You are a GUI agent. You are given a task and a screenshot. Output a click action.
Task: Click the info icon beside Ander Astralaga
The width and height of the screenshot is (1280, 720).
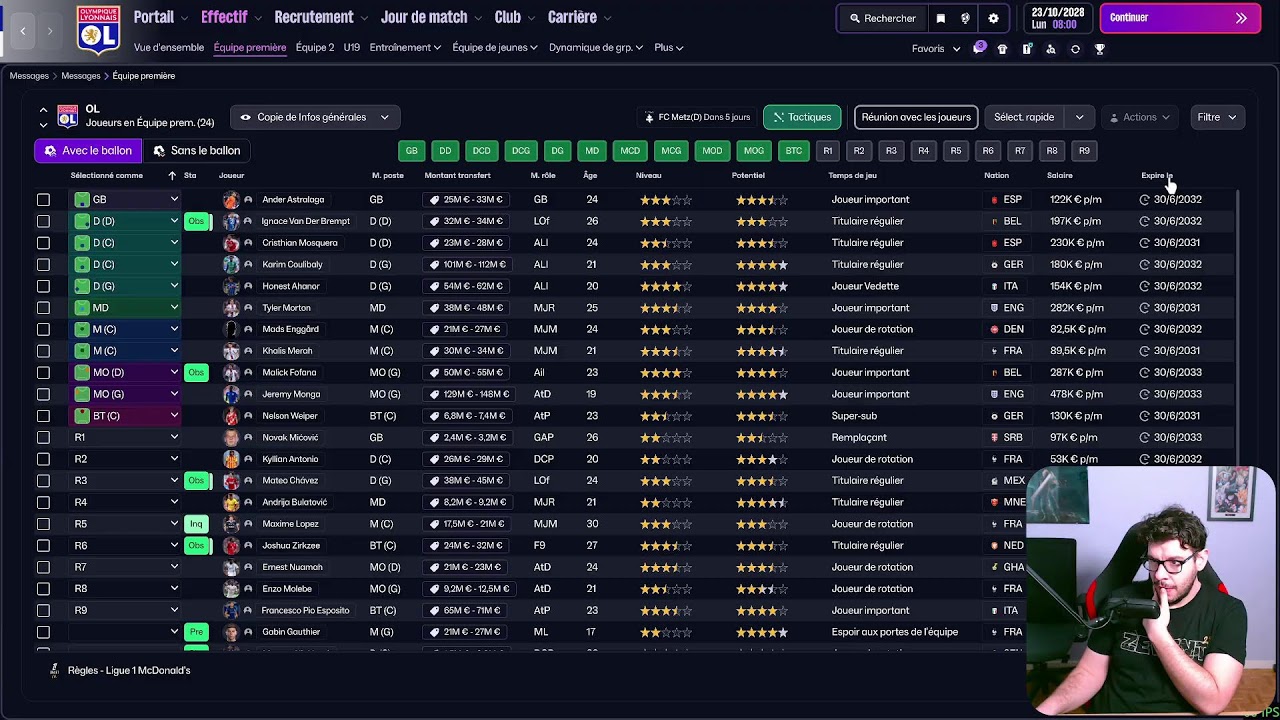point(248,200)
